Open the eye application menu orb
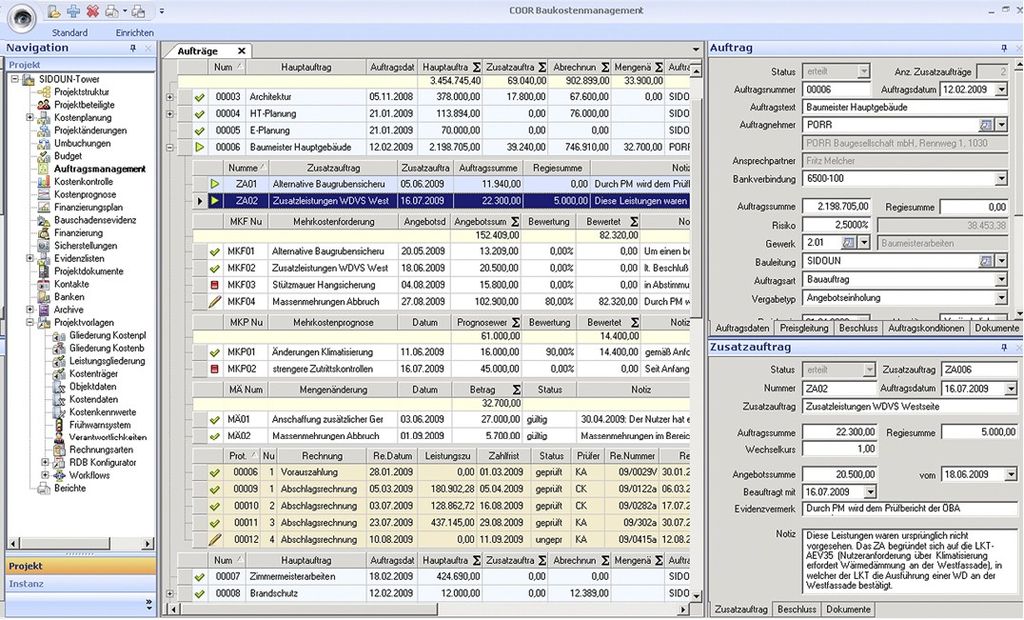This screenshot has height=620, width=1024. pos(22,18)
